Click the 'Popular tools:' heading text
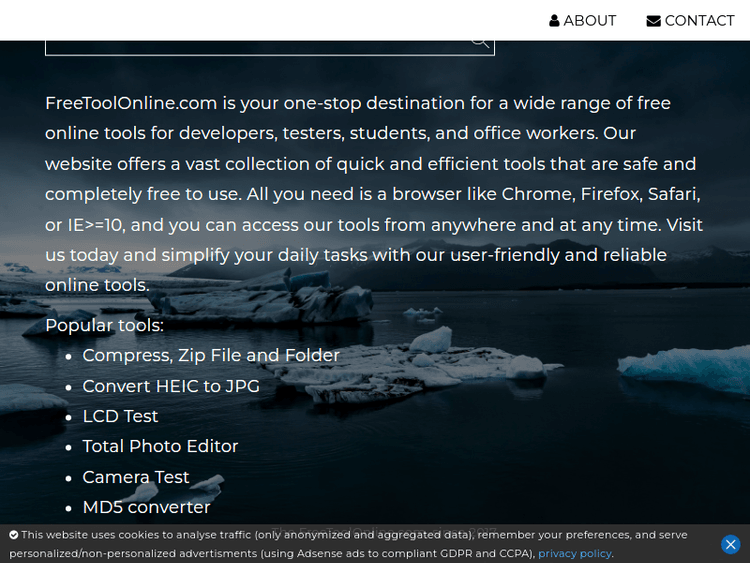This screenshot has height=563, width=750. pyautogui.click(x=104, y=325)
